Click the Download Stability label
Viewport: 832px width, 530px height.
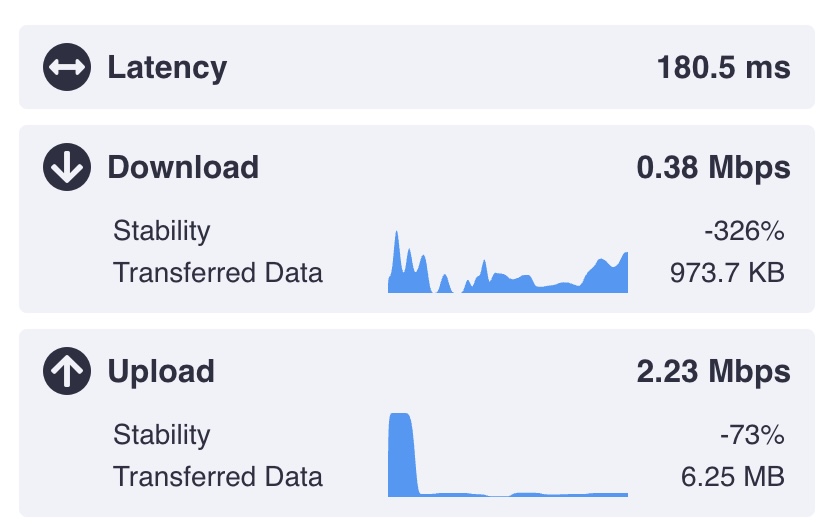(162, 231)
